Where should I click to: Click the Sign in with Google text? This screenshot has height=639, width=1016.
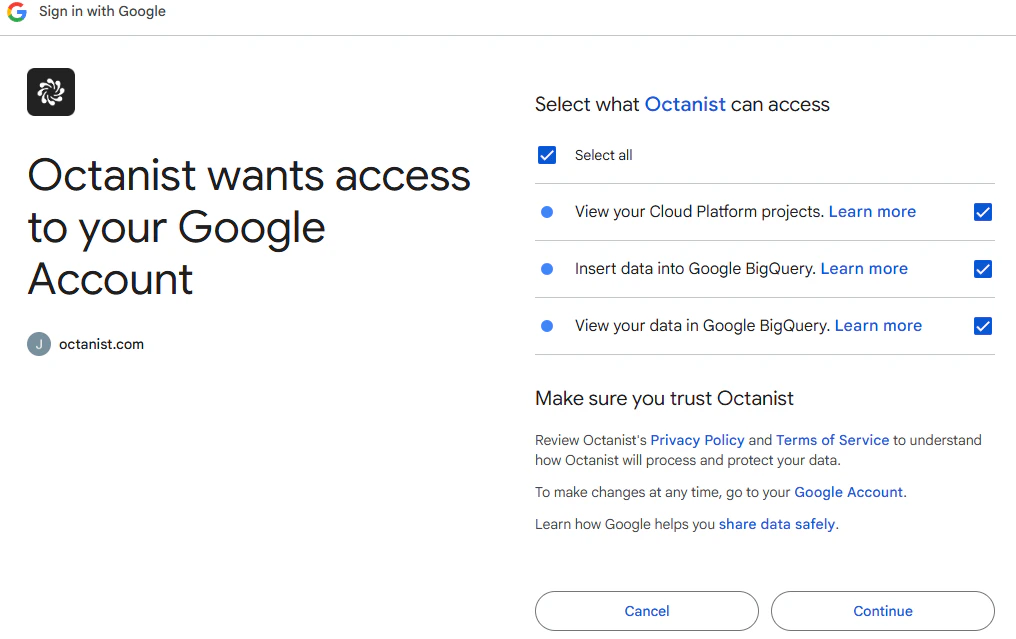pos(102,12)
